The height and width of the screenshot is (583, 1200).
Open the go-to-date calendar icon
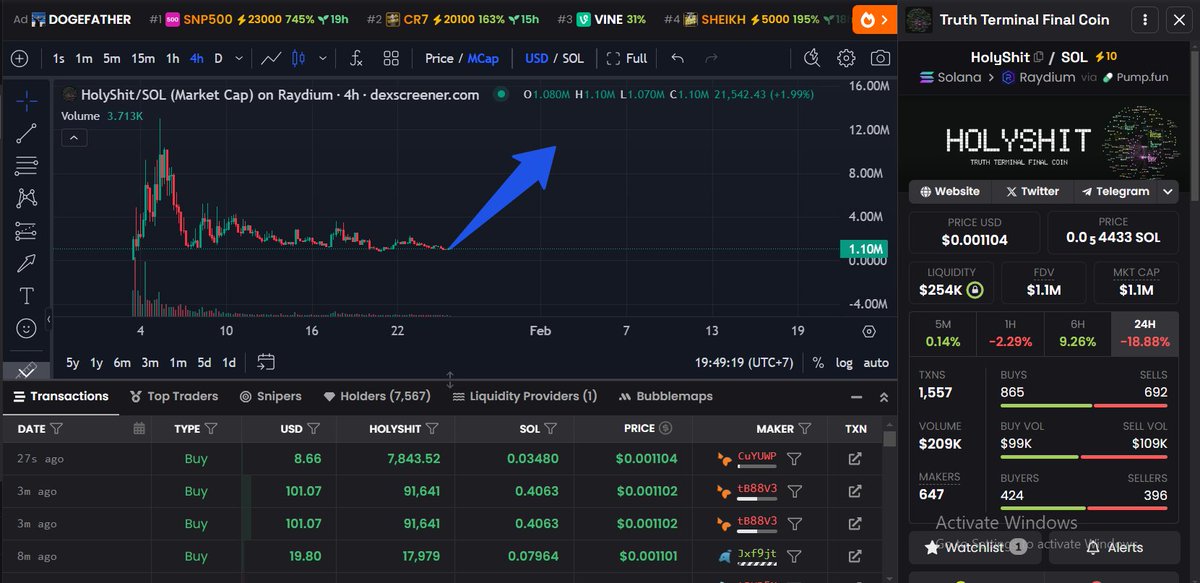click(x=266, y=362)
